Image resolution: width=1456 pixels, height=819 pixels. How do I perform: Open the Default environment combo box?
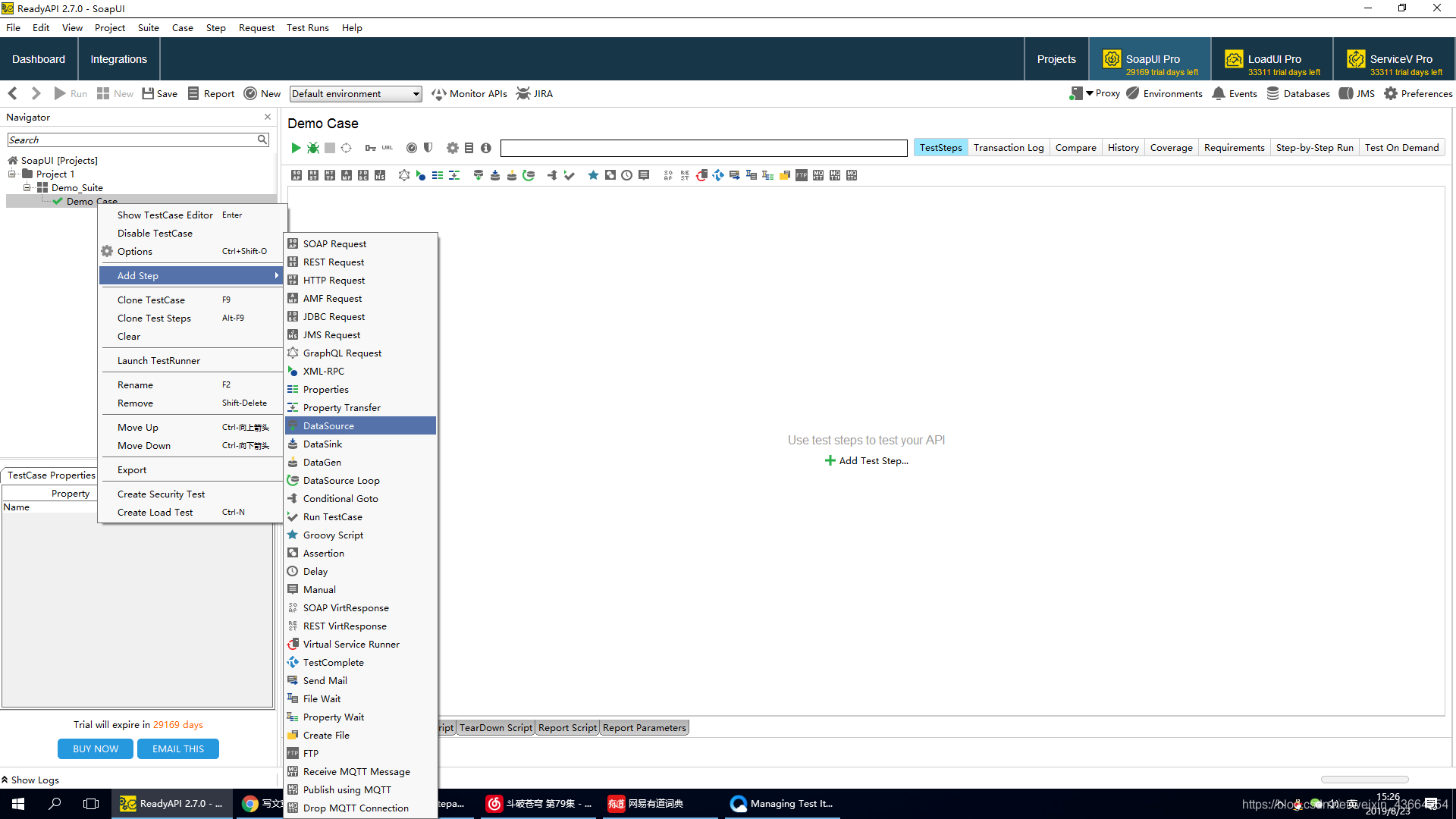point(356,94)
